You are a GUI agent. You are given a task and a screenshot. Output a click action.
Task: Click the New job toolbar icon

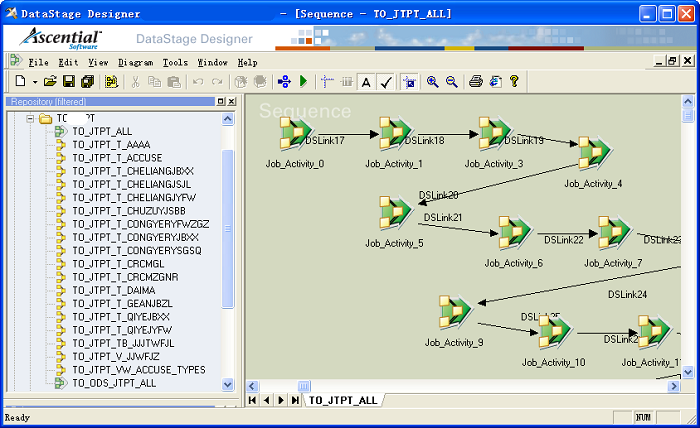pos(21,81)
